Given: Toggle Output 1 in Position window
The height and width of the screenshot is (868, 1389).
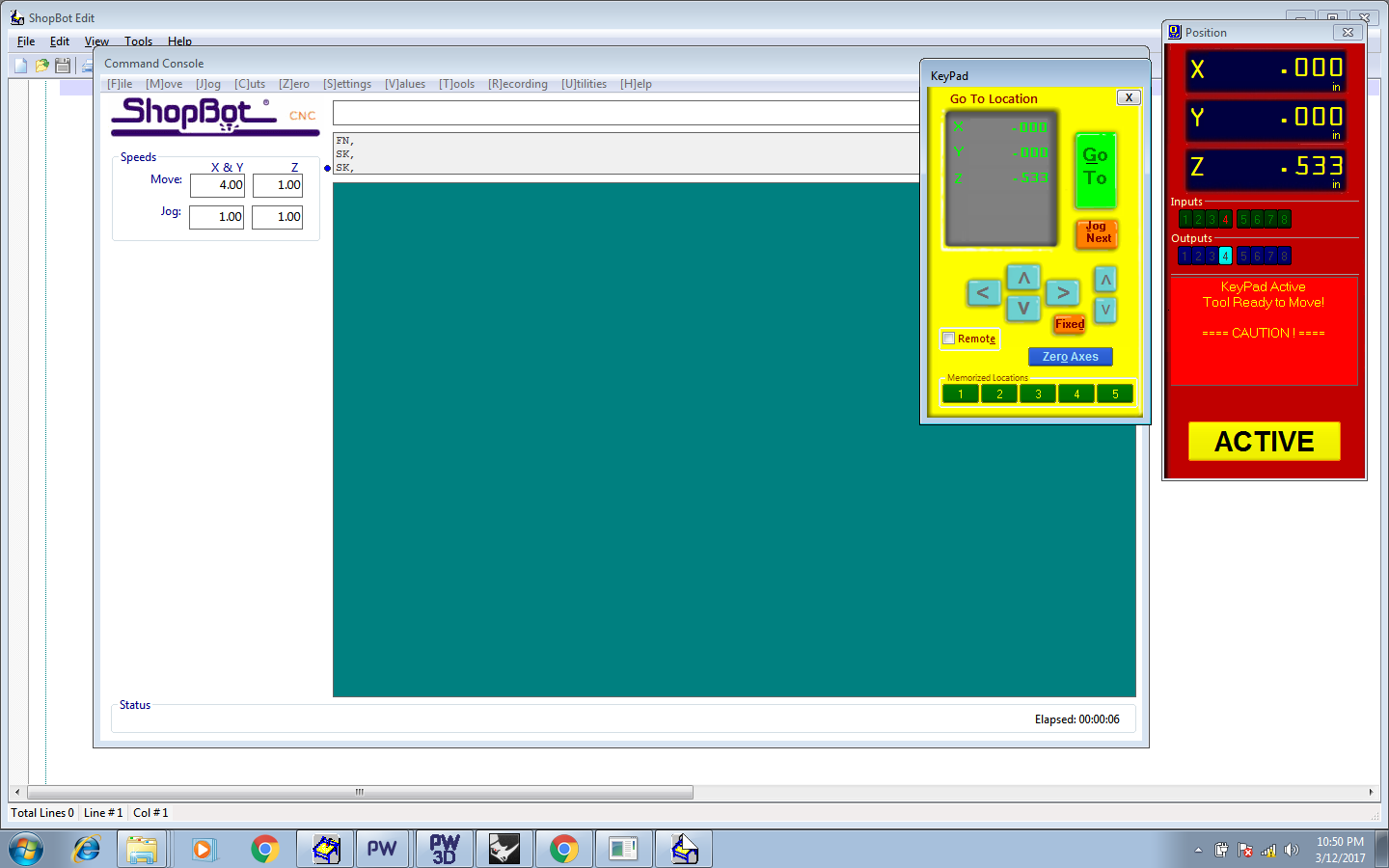Looking at the screenshot, I should (x=1185, y=256).
